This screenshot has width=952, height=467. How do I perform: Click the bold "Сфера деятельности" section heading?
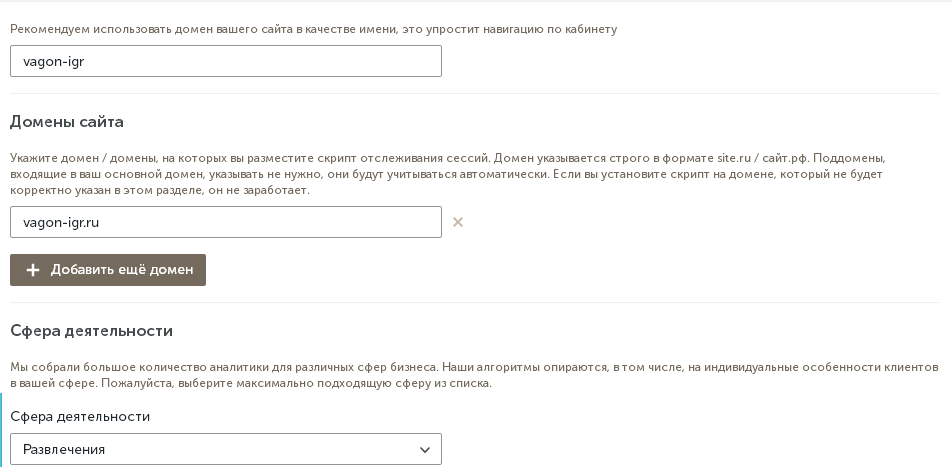92,331
